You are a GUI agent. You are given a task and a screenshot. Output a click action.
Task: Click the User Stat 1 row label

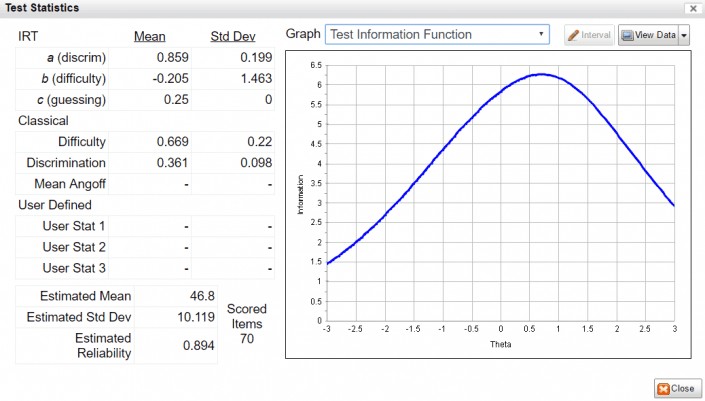74,226
